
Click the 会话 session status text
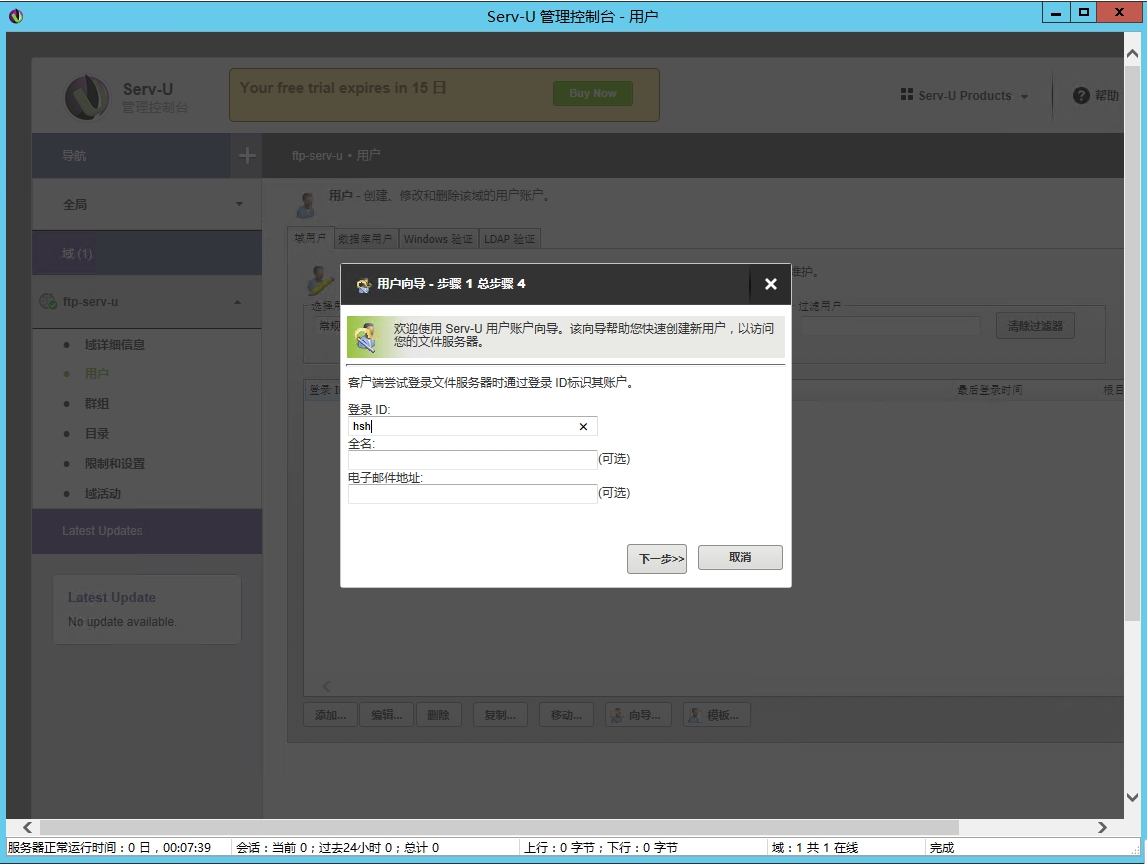[x=337, y=848]
